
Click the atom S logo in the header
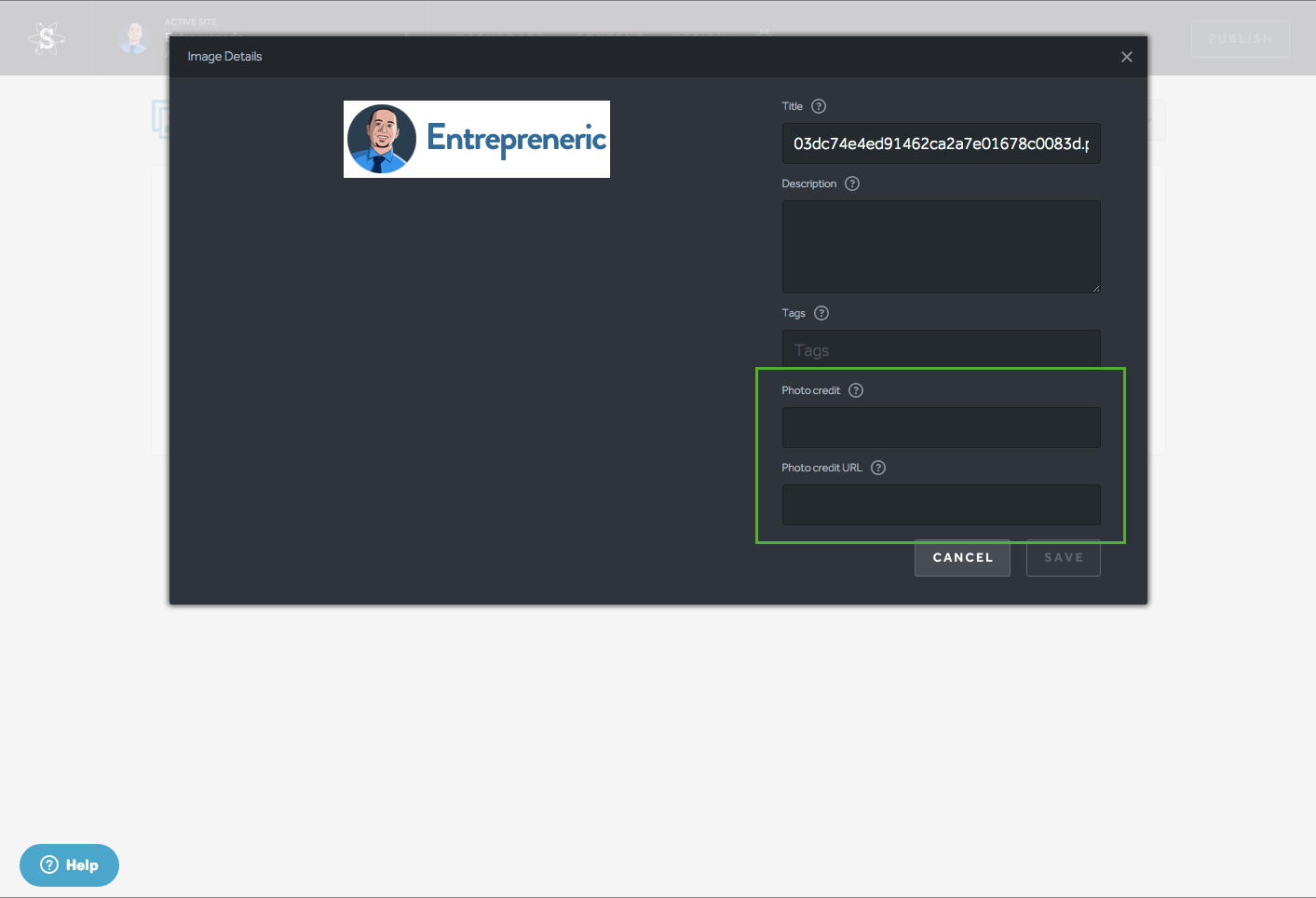coord(47,38)
